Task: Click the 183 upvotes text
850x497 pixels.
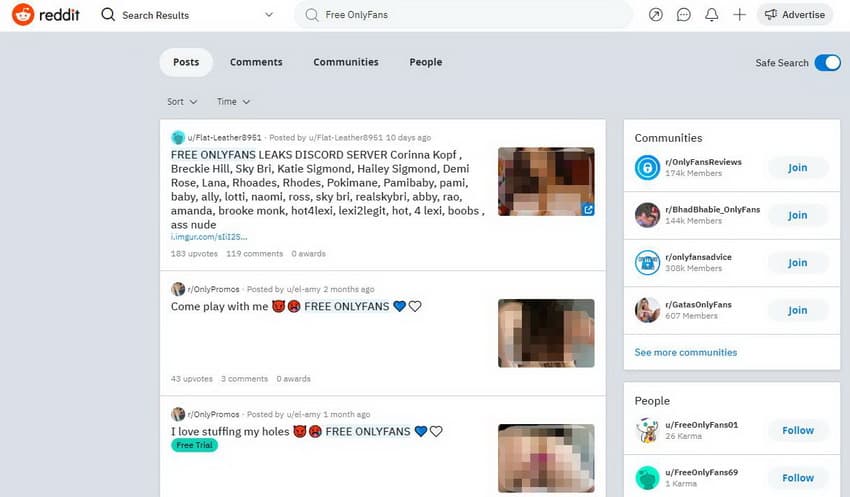Action: pyautogui.click(x=194, y=254)
